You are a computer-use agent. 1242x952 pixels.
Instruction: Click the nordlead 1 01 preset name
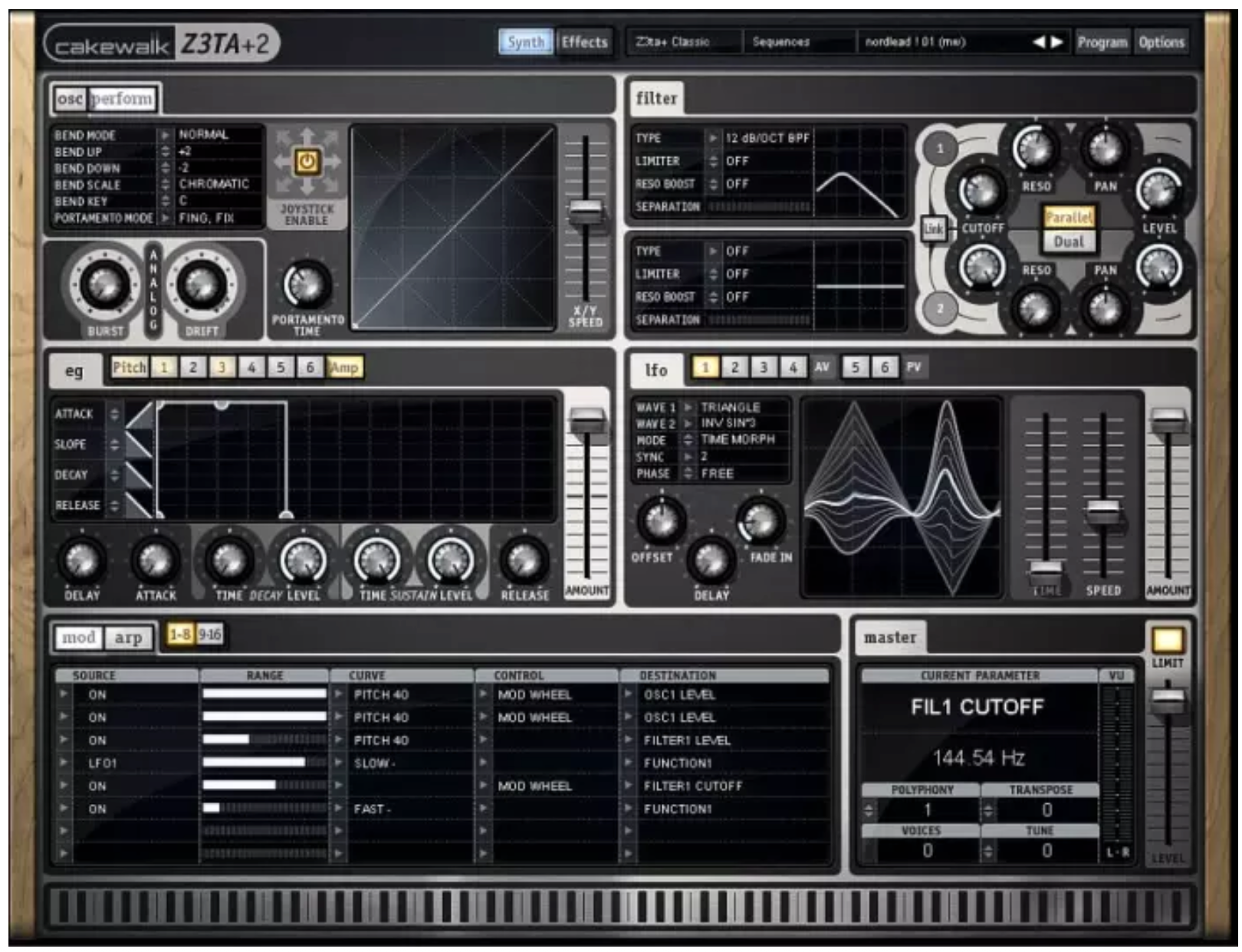coord(915,42)
